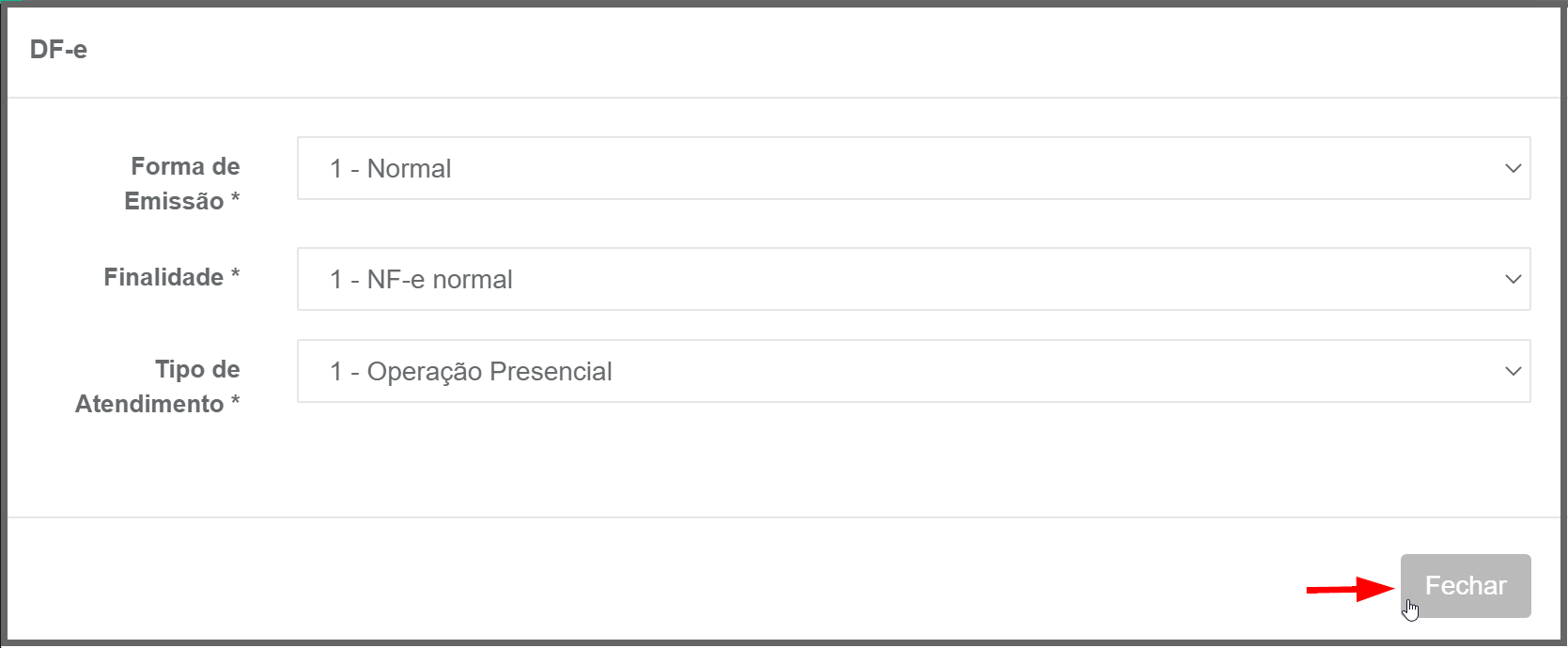Screen dimensions: 1568x648
Task: Click the required asterisk beside Finalidade
Action: (x=235, y=274)
